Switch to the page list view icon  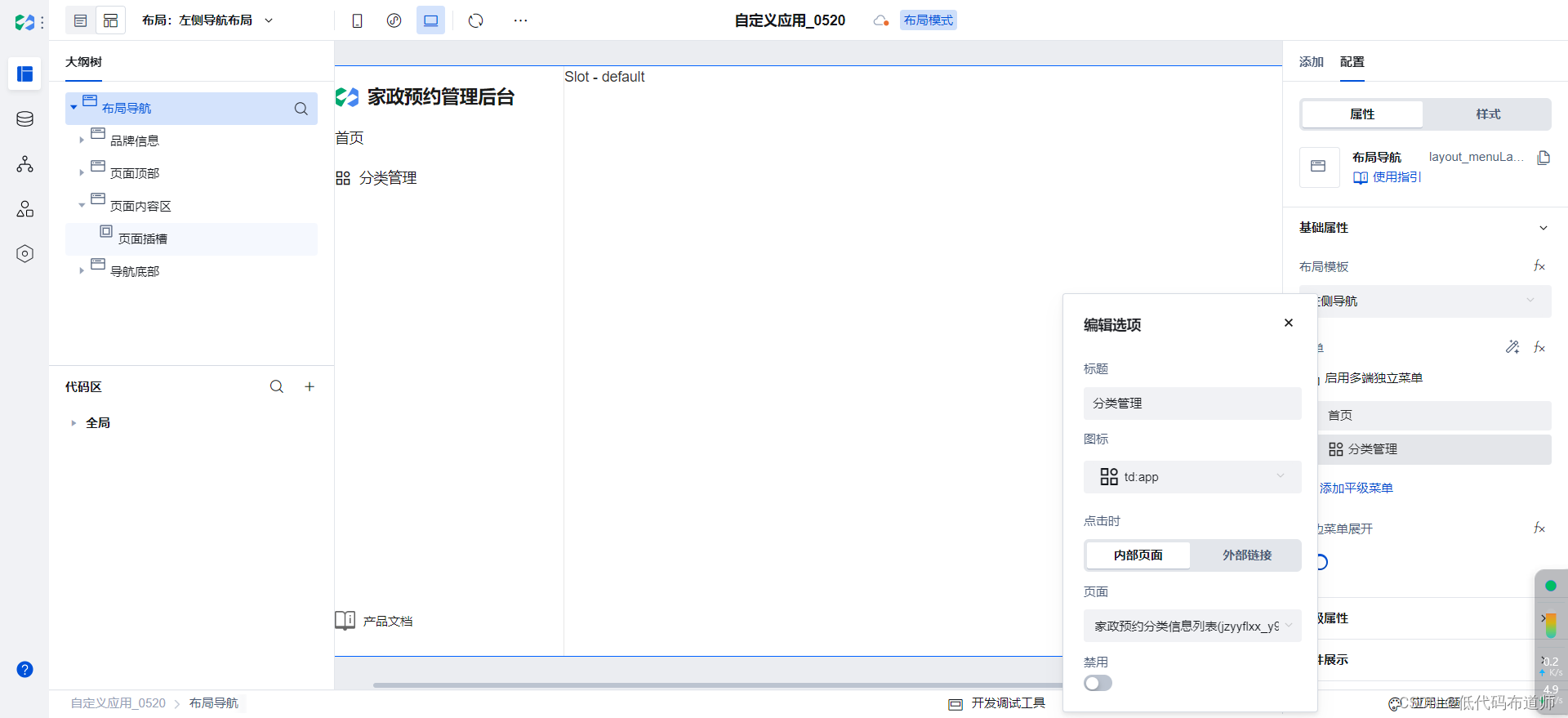pyautogui.click(x=80, y=20)
